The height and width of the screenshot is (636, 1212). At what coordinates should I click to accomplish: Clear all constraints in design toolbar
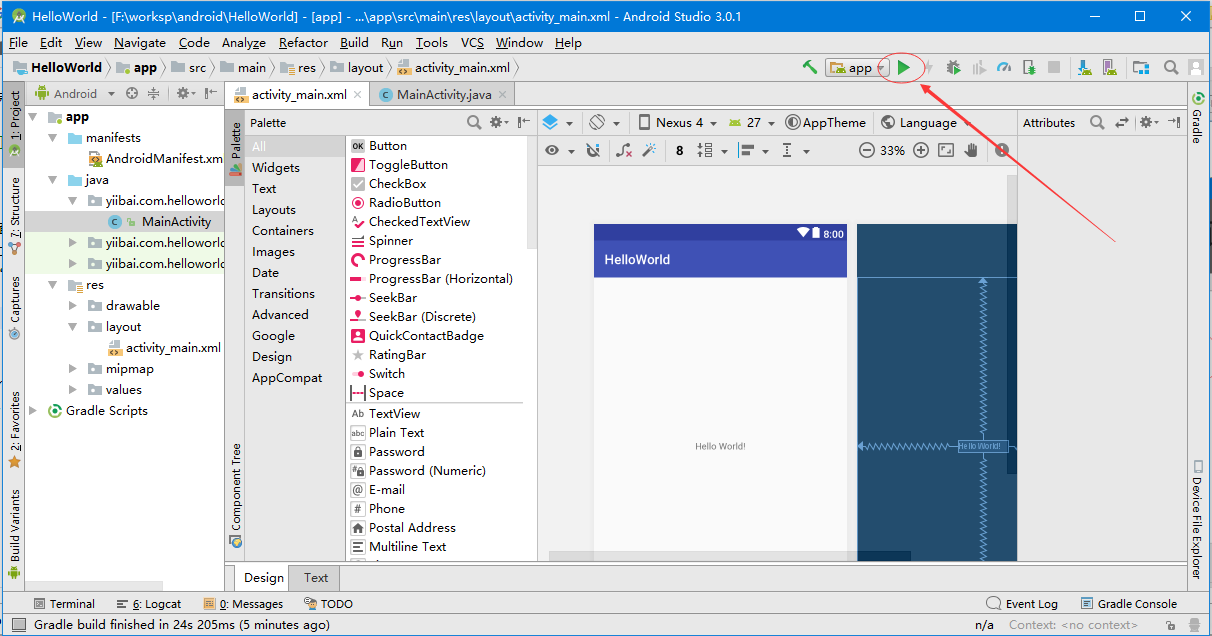pos(623,150)
